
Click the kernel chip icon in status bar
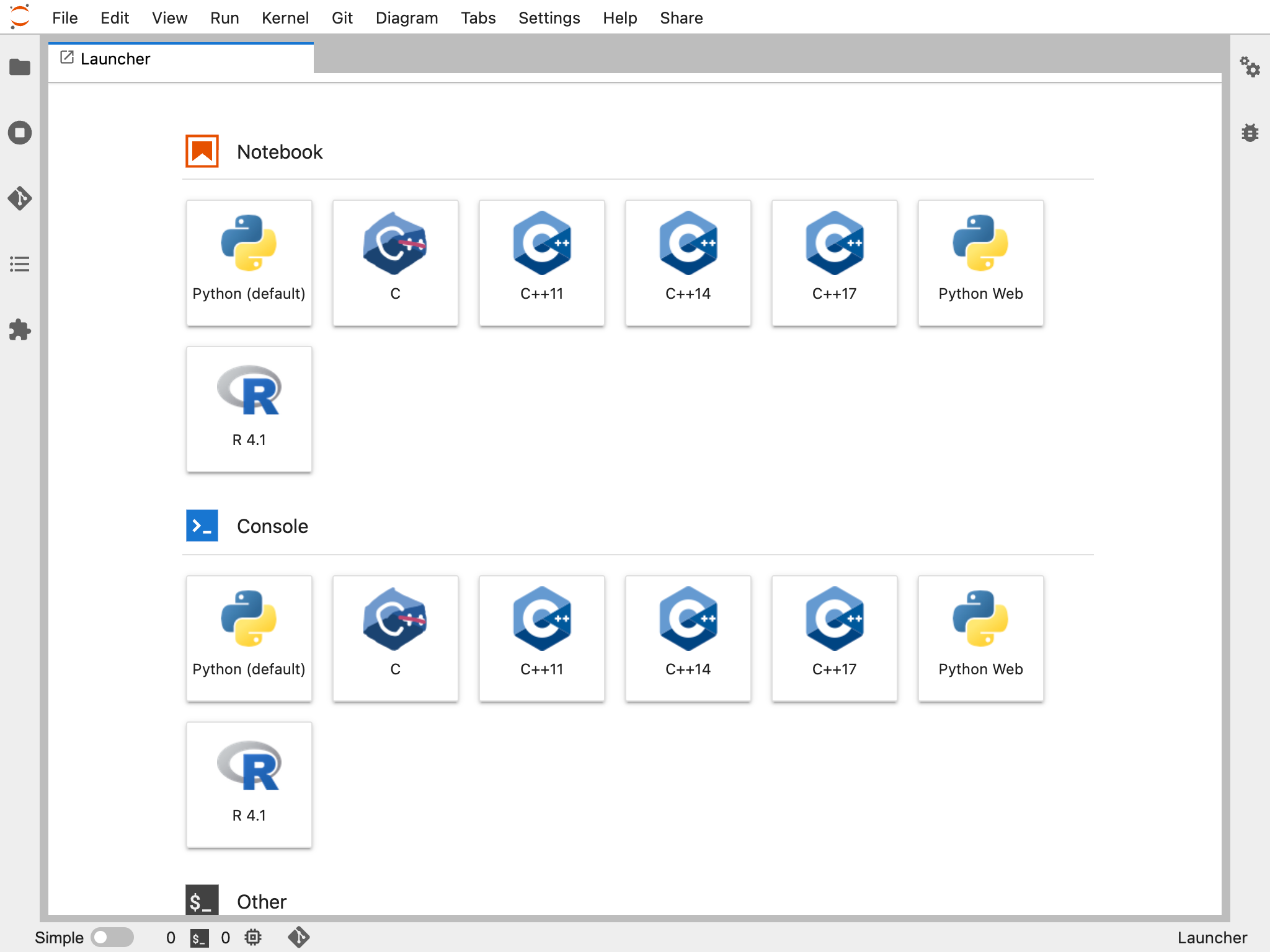(x=253, y=938)
